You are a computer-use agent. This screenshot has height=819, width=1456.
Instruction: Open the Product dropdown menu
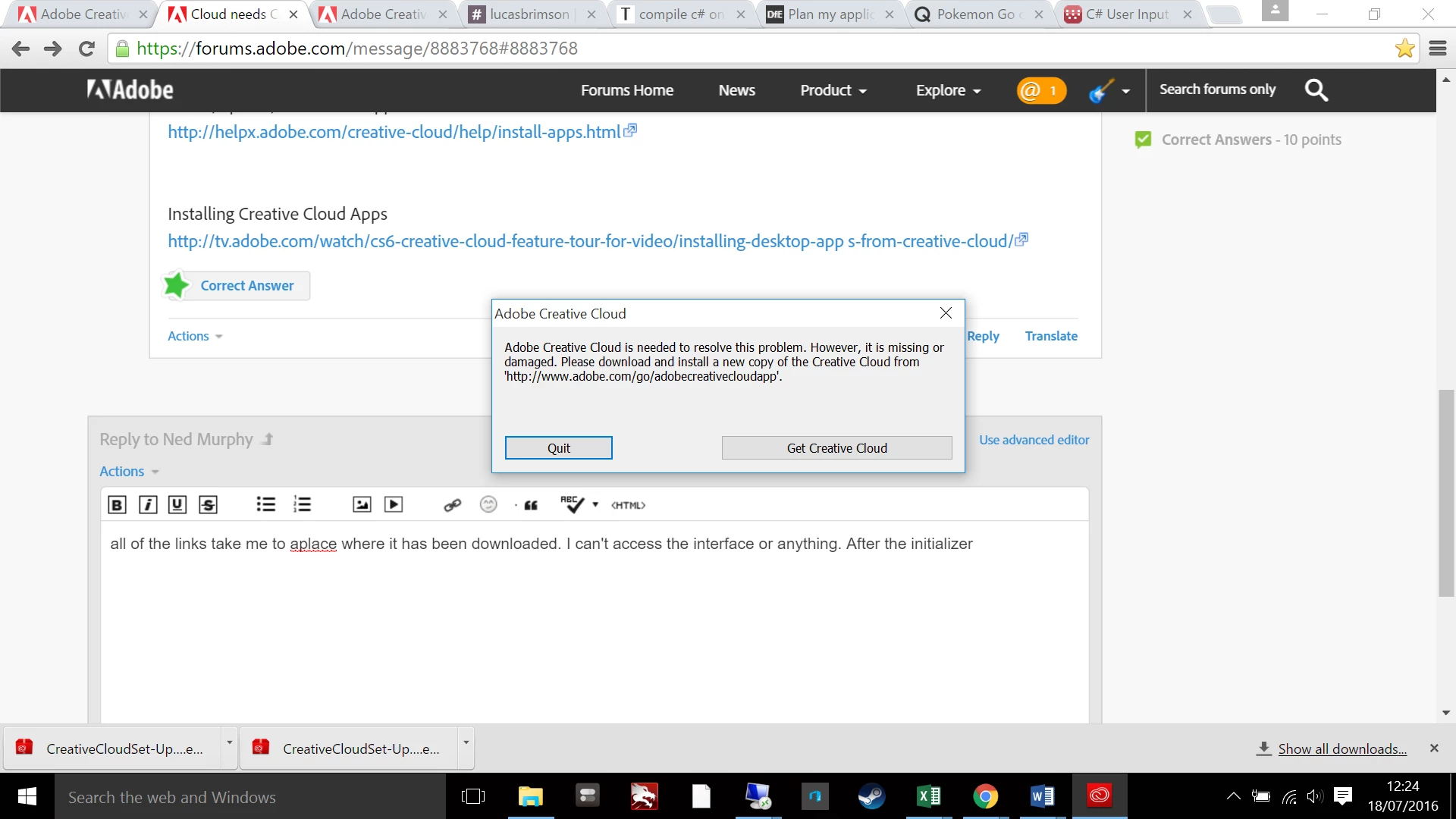click(x=833, y=90)
